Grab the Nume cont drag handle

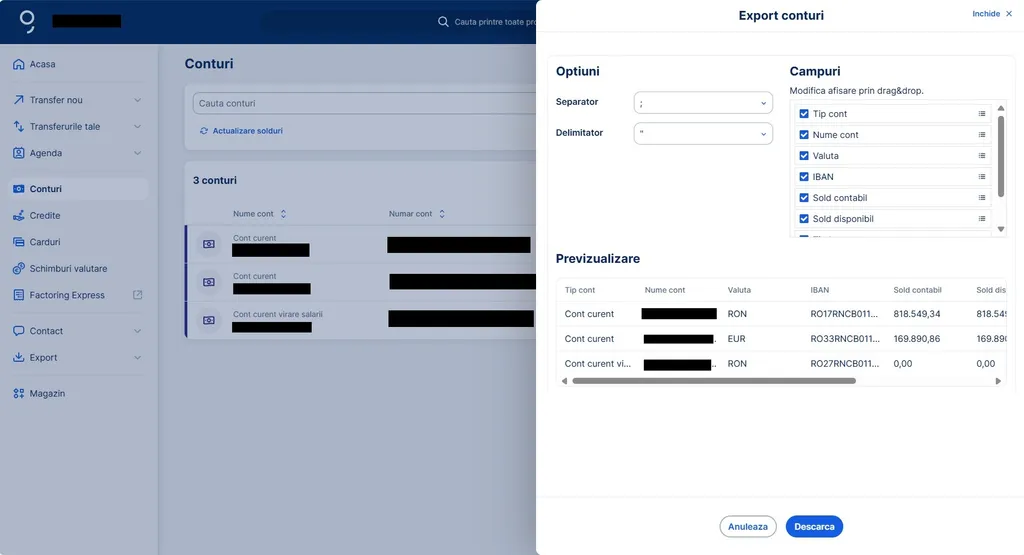[x=982, y=135]
